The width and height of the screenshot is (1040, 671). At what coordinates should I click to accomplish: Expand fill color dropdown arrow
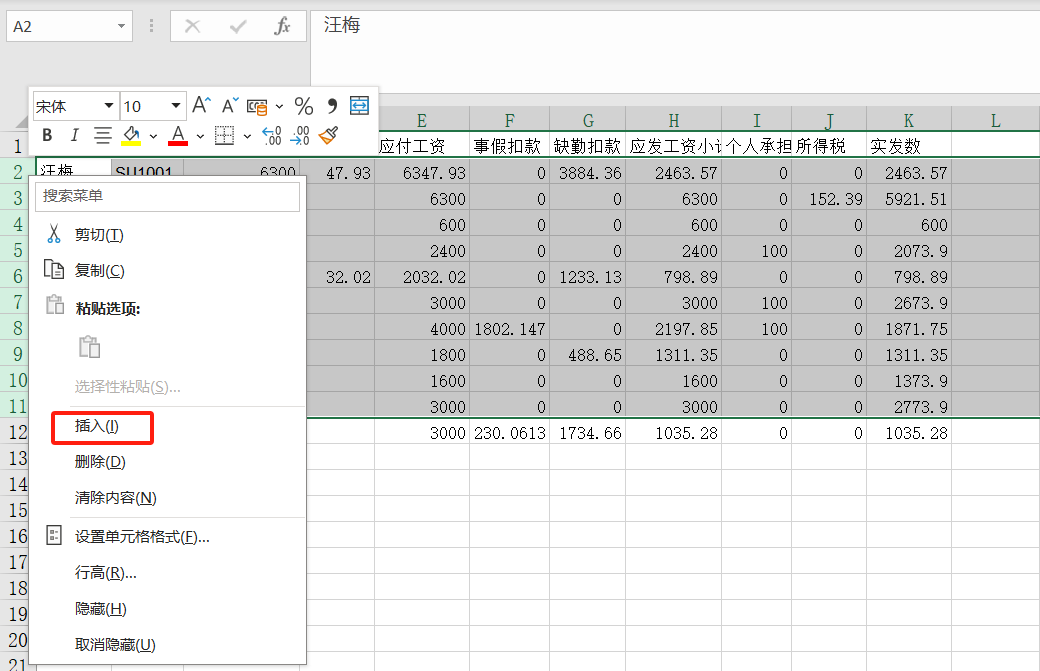[153, 136]
